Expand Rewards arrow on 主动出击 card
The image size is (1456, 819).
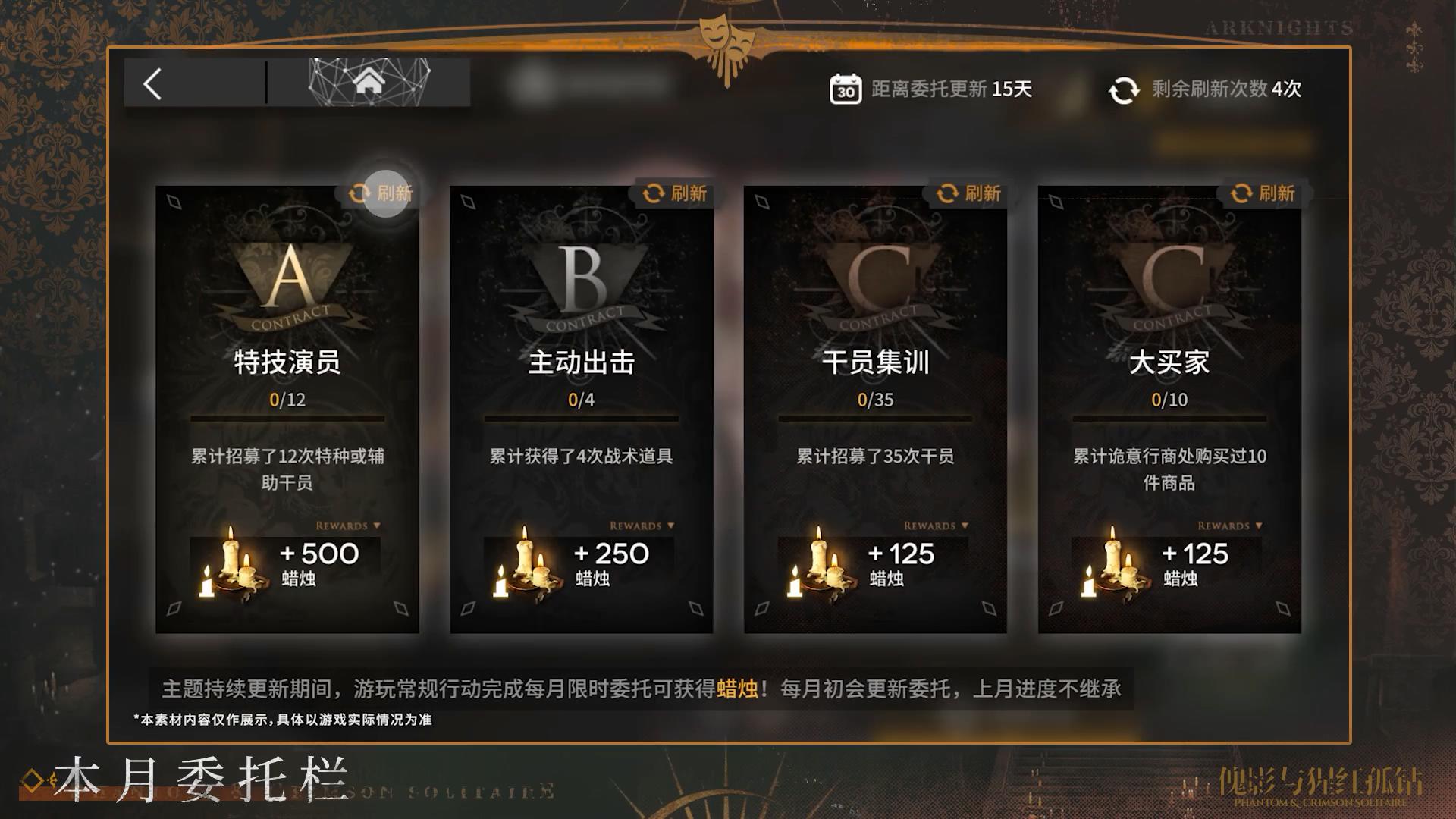(671, 526)
